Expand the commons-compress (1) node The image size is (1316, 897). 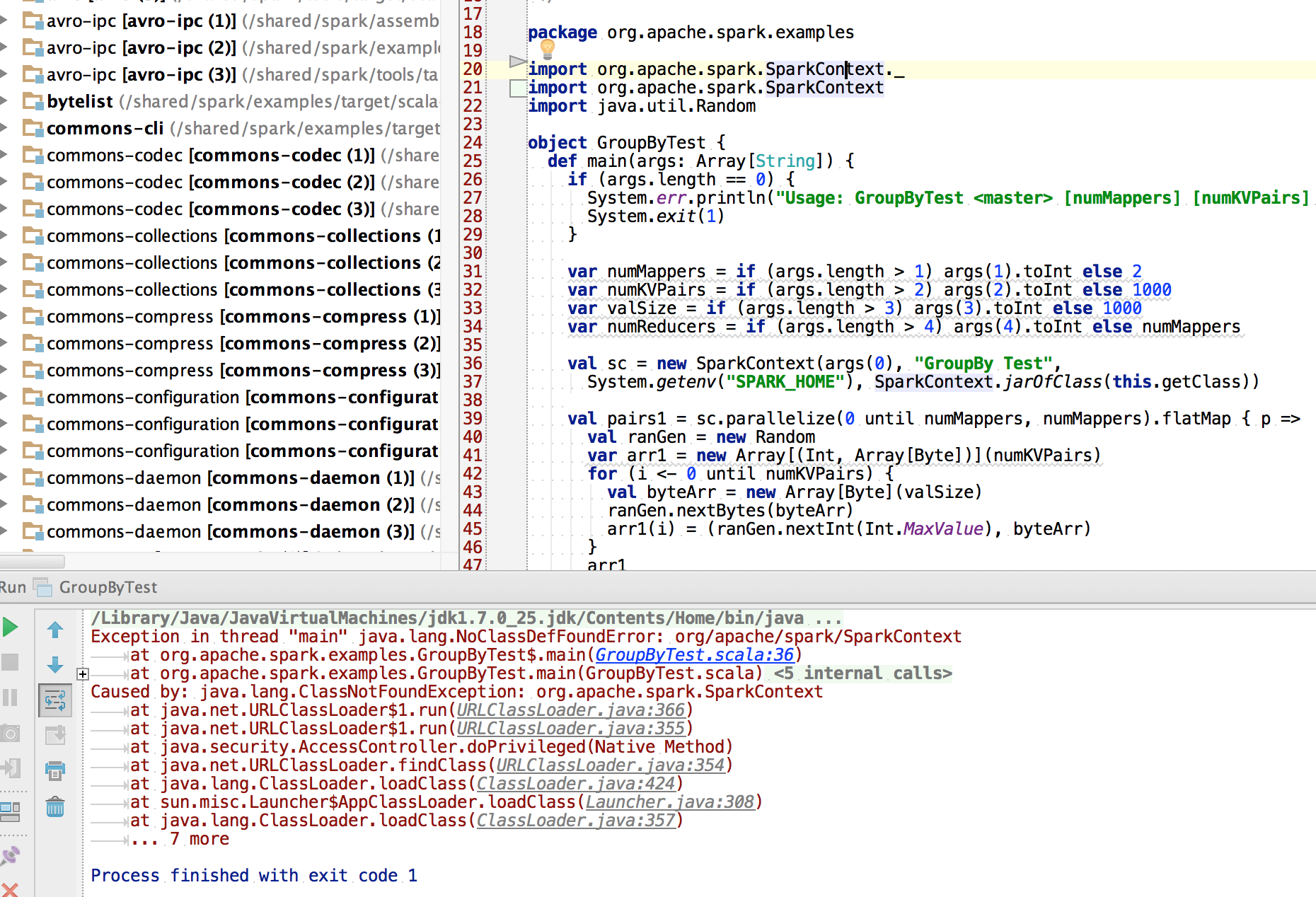[x=4, y=316]
